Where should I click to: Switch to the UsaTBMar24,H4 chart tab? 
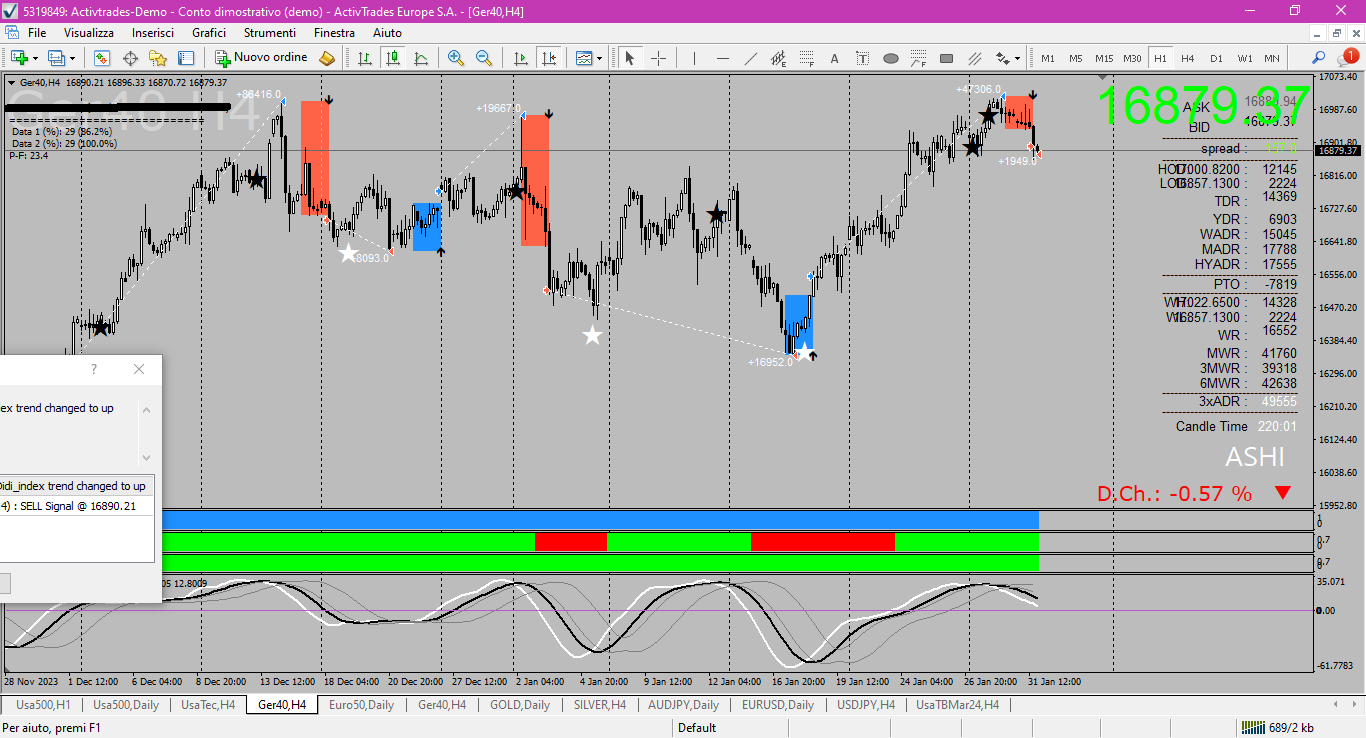click(958, 705)
